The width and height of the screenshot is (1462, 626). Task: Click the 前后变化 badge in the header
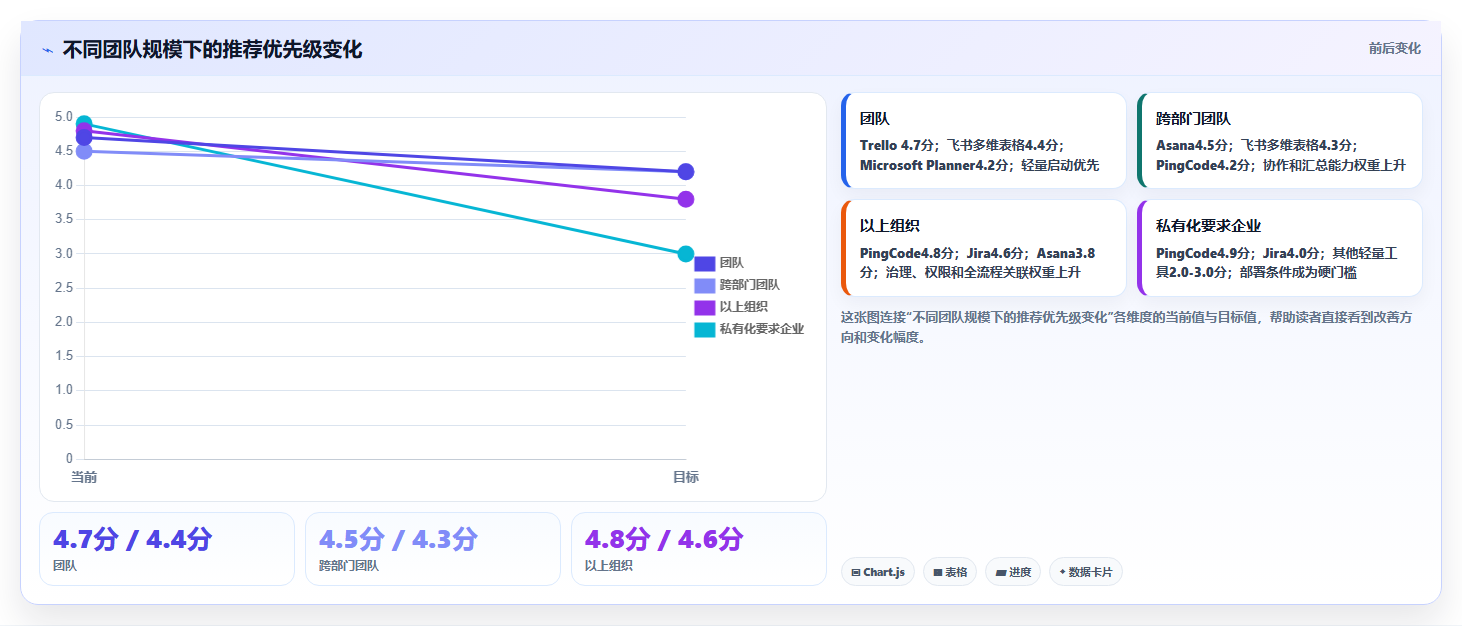point(1394,49)
